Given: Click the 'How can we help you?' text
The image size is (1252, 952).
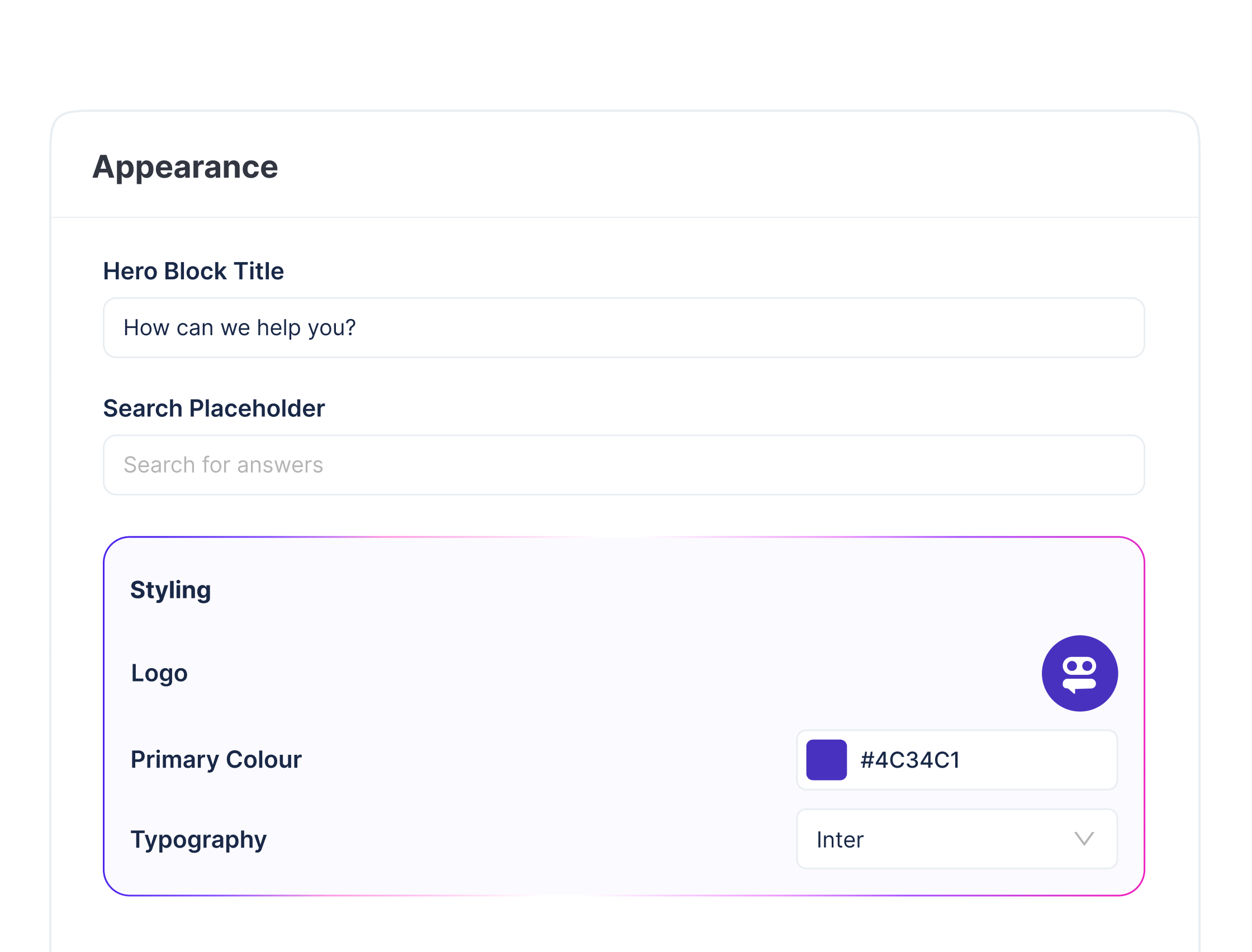Looking at the screenshot, I should point(239,328).
